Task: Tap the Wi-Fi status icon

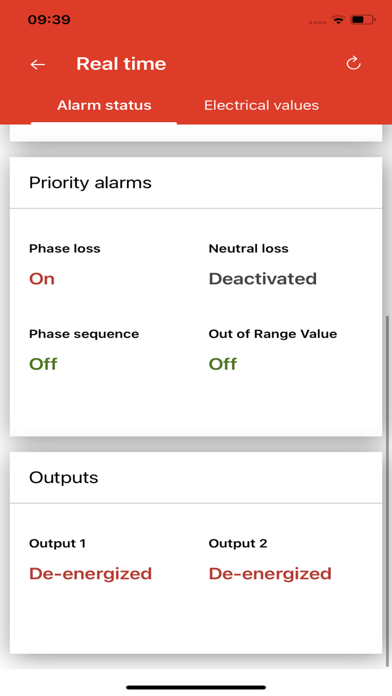Action: 338,20
